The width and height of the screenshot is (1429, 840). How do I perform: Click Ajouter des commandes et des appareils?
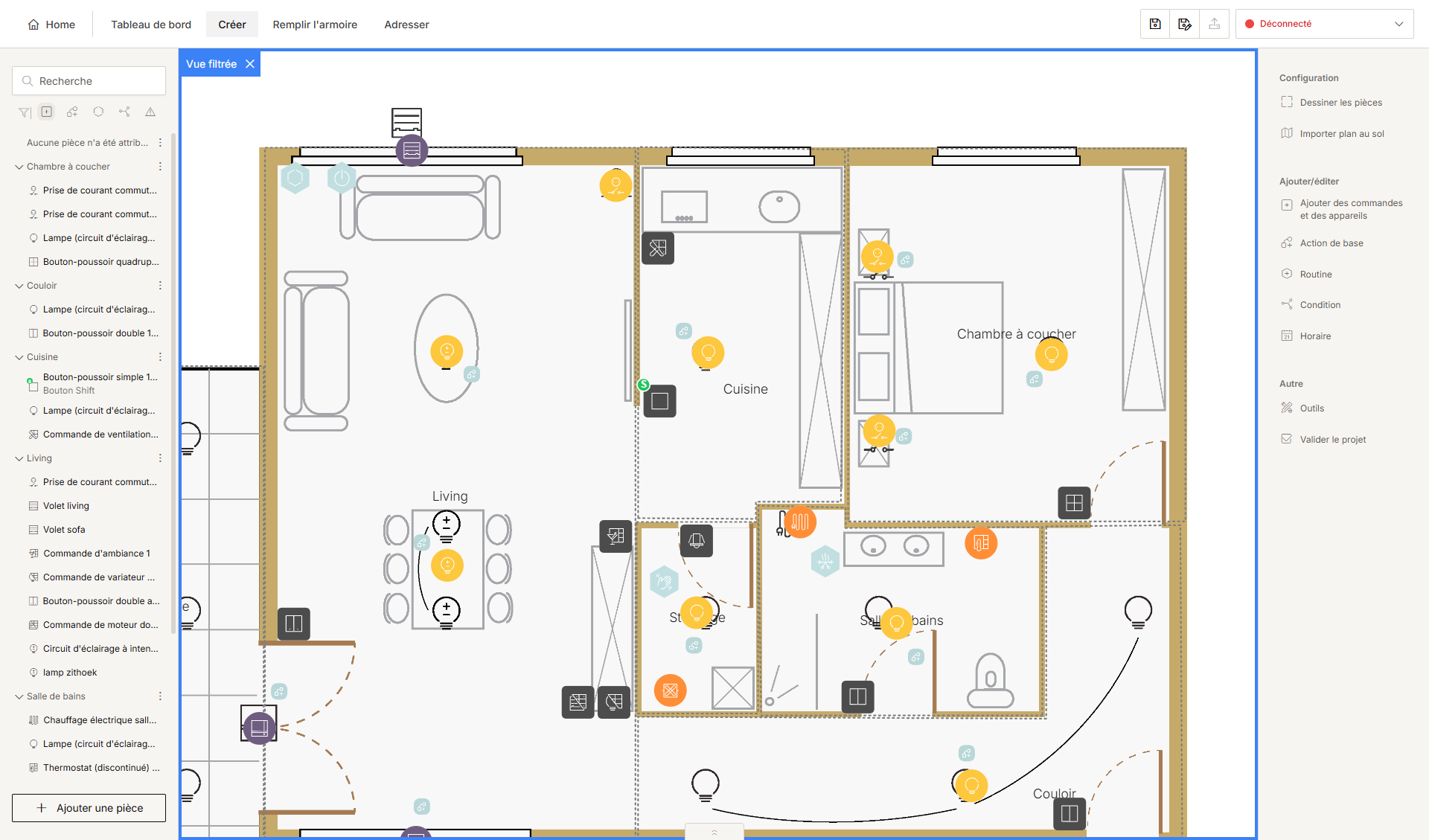[x=1342, y=209]
